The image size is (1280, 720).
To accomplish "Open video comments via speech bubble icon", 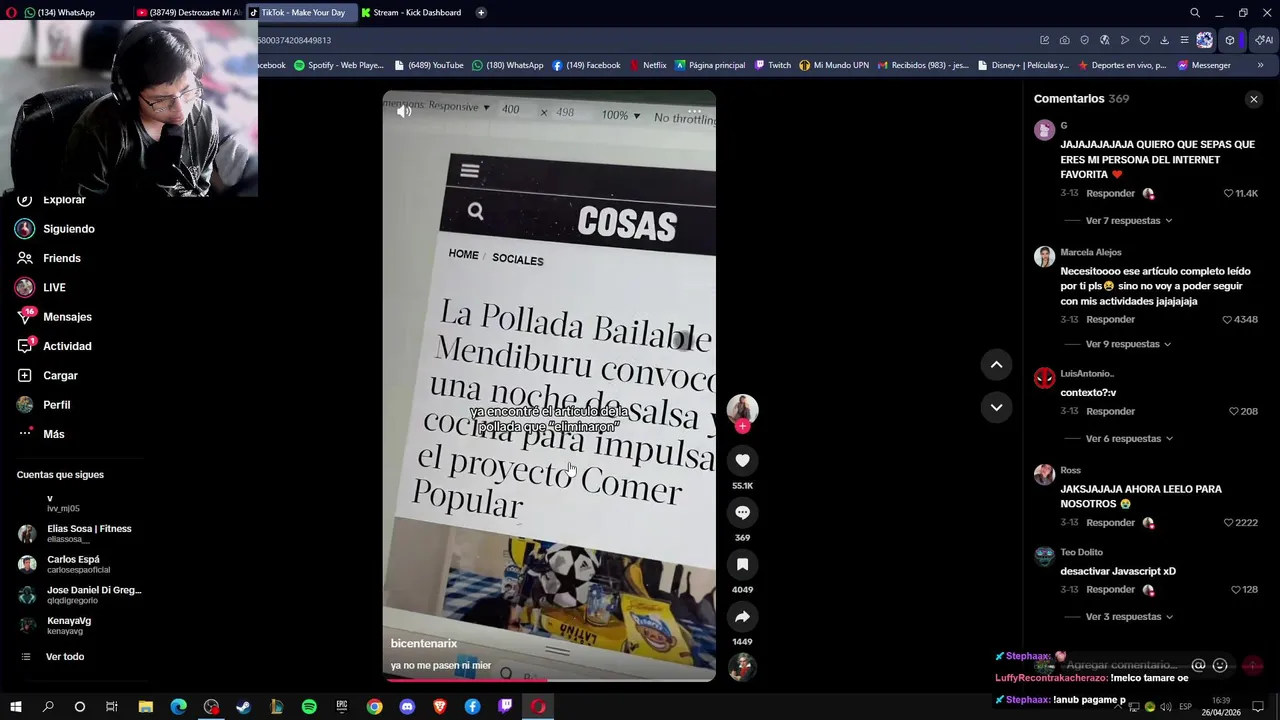I will pos(742,512).
